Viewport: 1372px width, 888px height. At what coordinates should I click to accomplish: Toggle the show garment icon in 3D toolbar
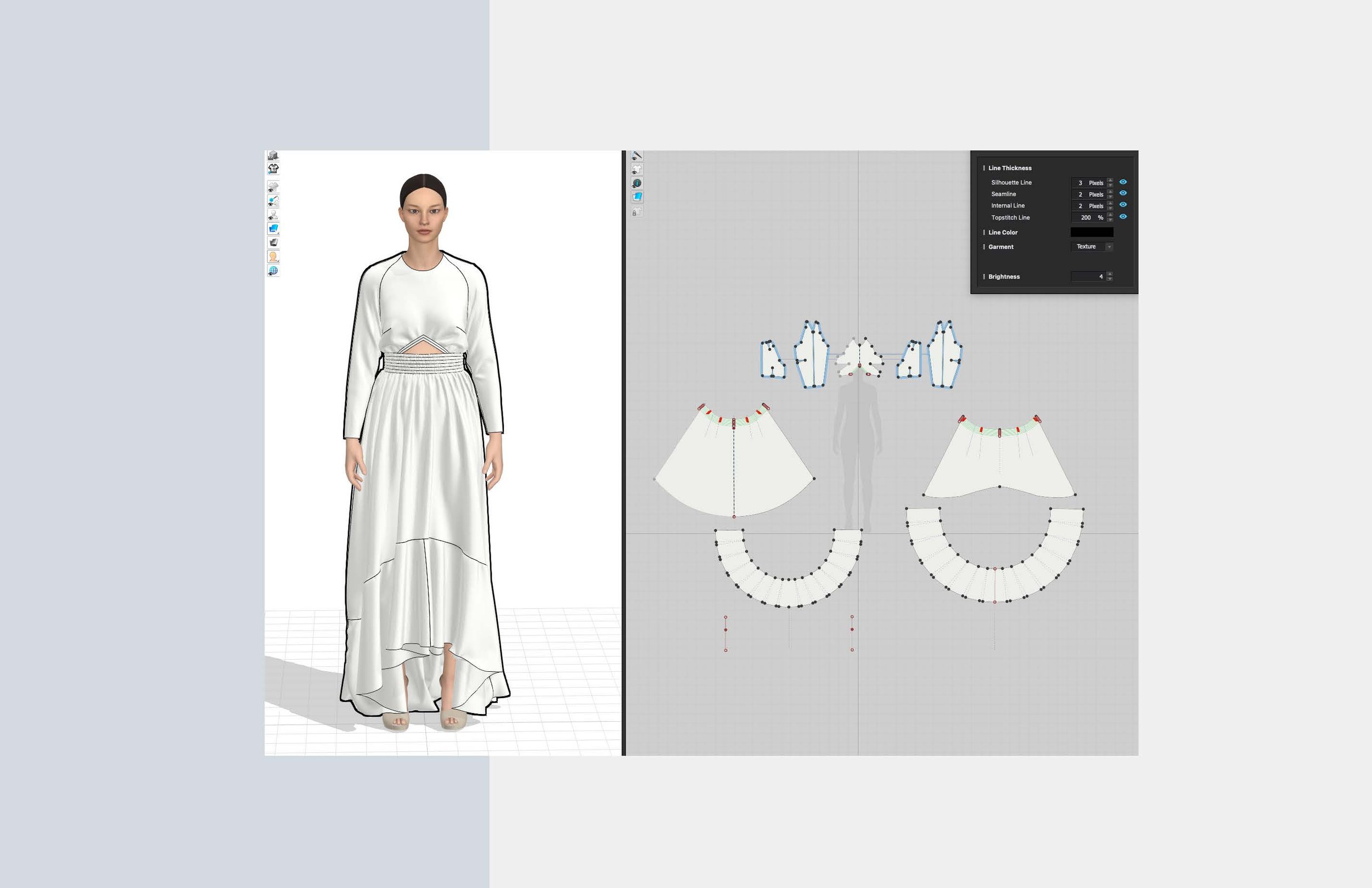(273, 186)
